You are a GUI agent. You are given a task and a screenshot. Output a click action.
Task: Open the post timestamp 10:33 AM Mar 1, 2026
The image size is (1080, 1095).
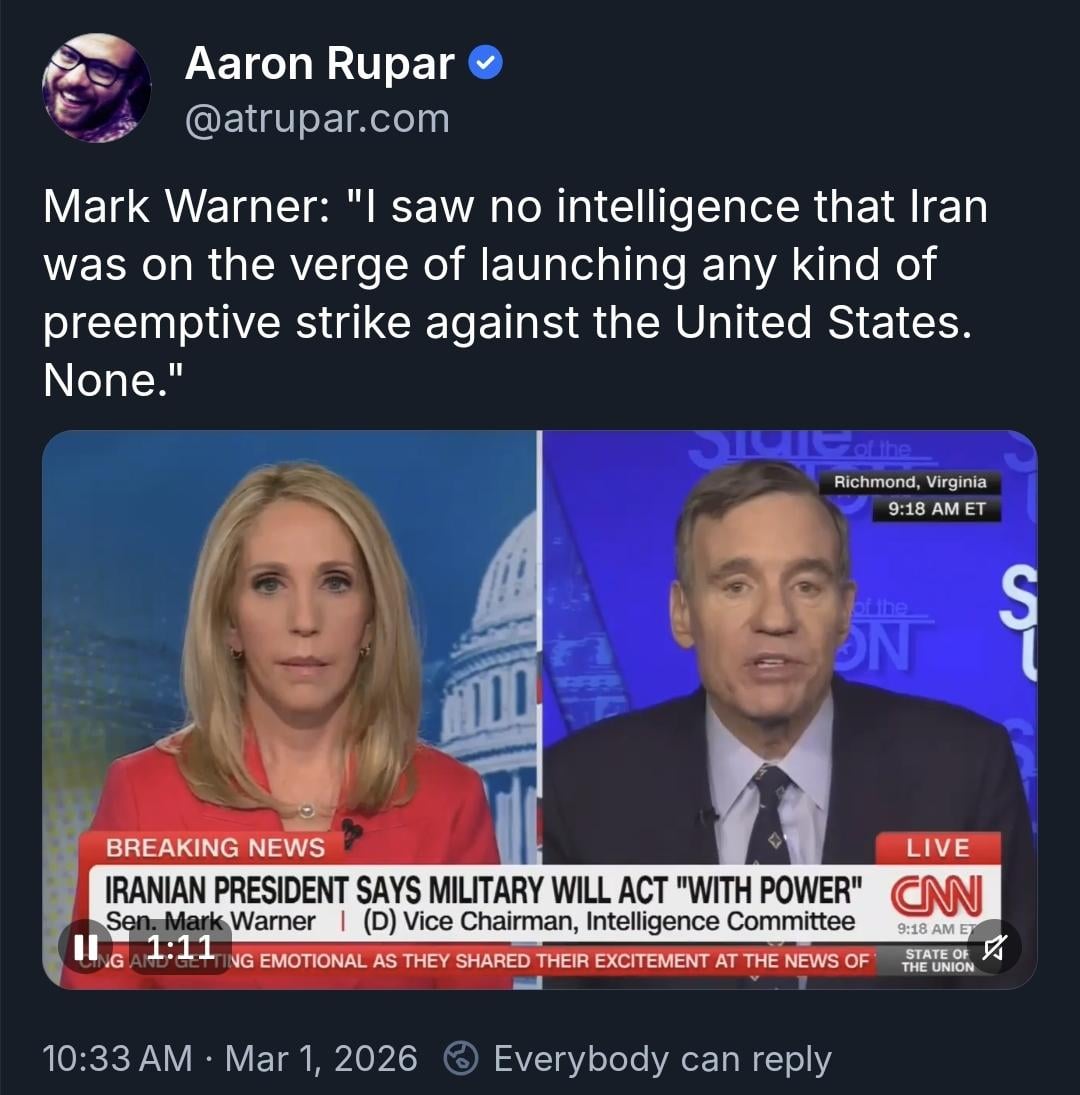click(x=230, y=1058)
